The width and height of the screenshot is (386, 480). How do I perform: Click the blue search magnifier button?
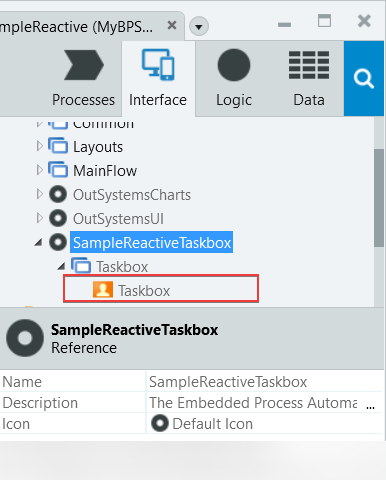[364, 79]
